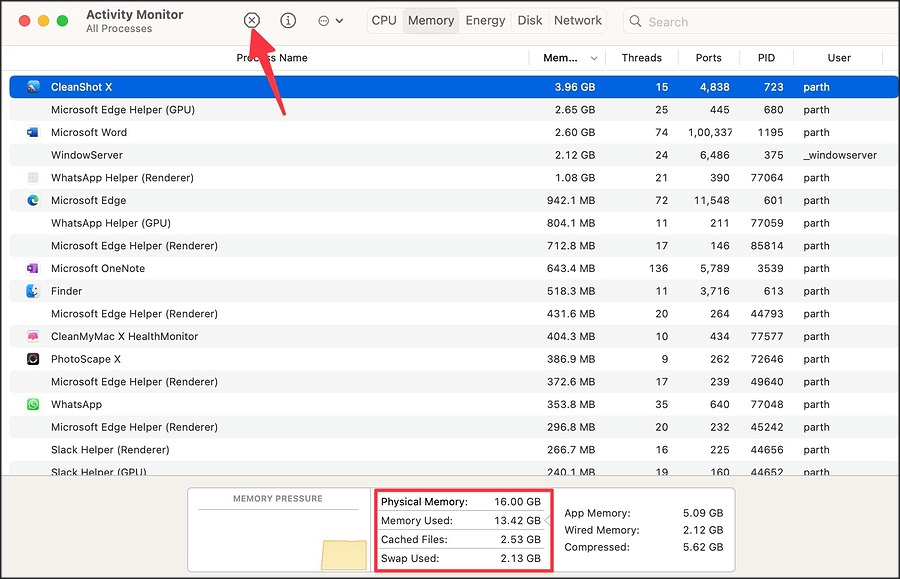
Task: Switch to the Energy tab
Action: pyautogui.click(x=485, y=21)
